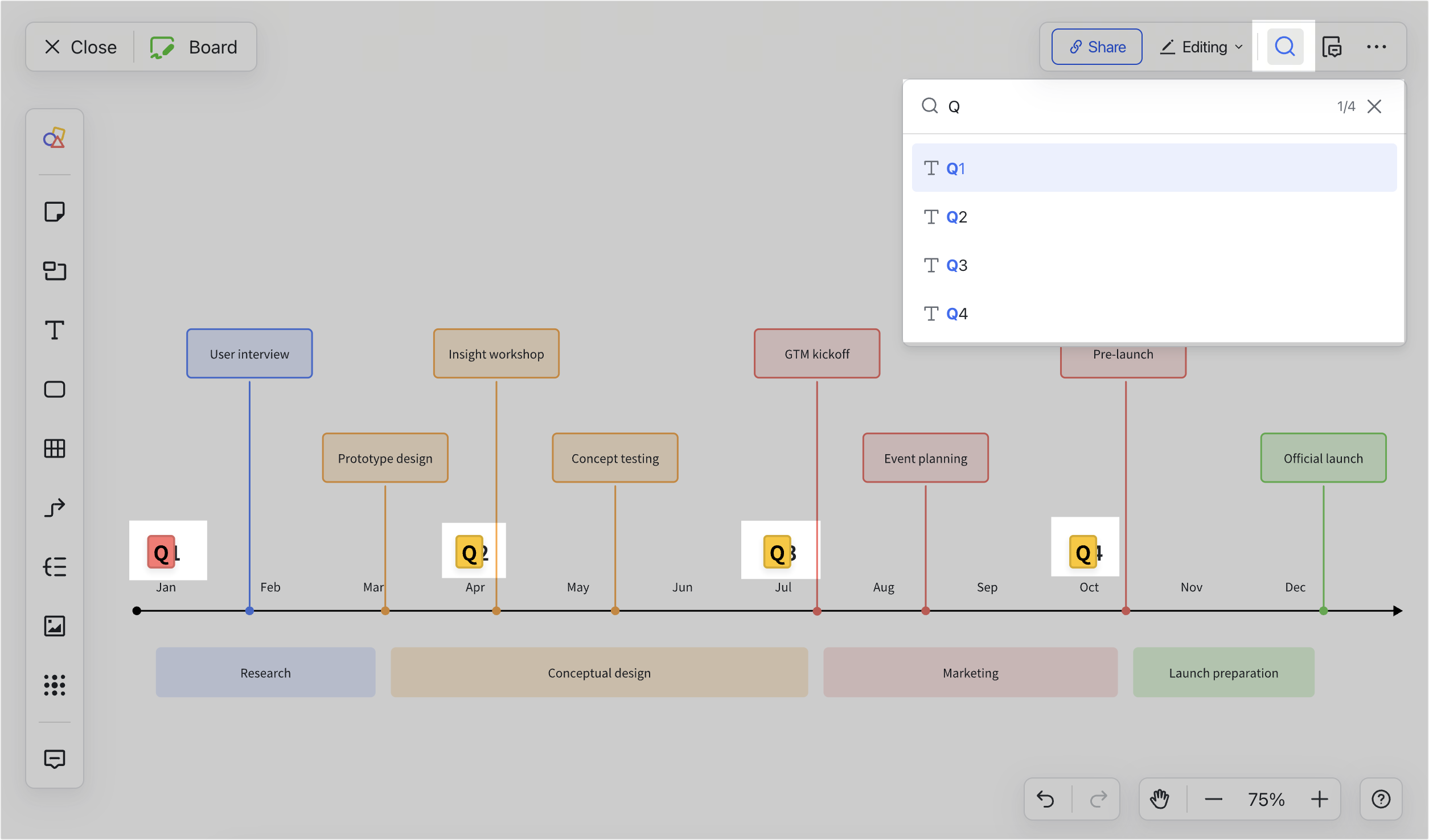Click the Dec month label
The width and height of the screenshot is (1429, 840).
pyautogui.click(x=1295, y=587)
